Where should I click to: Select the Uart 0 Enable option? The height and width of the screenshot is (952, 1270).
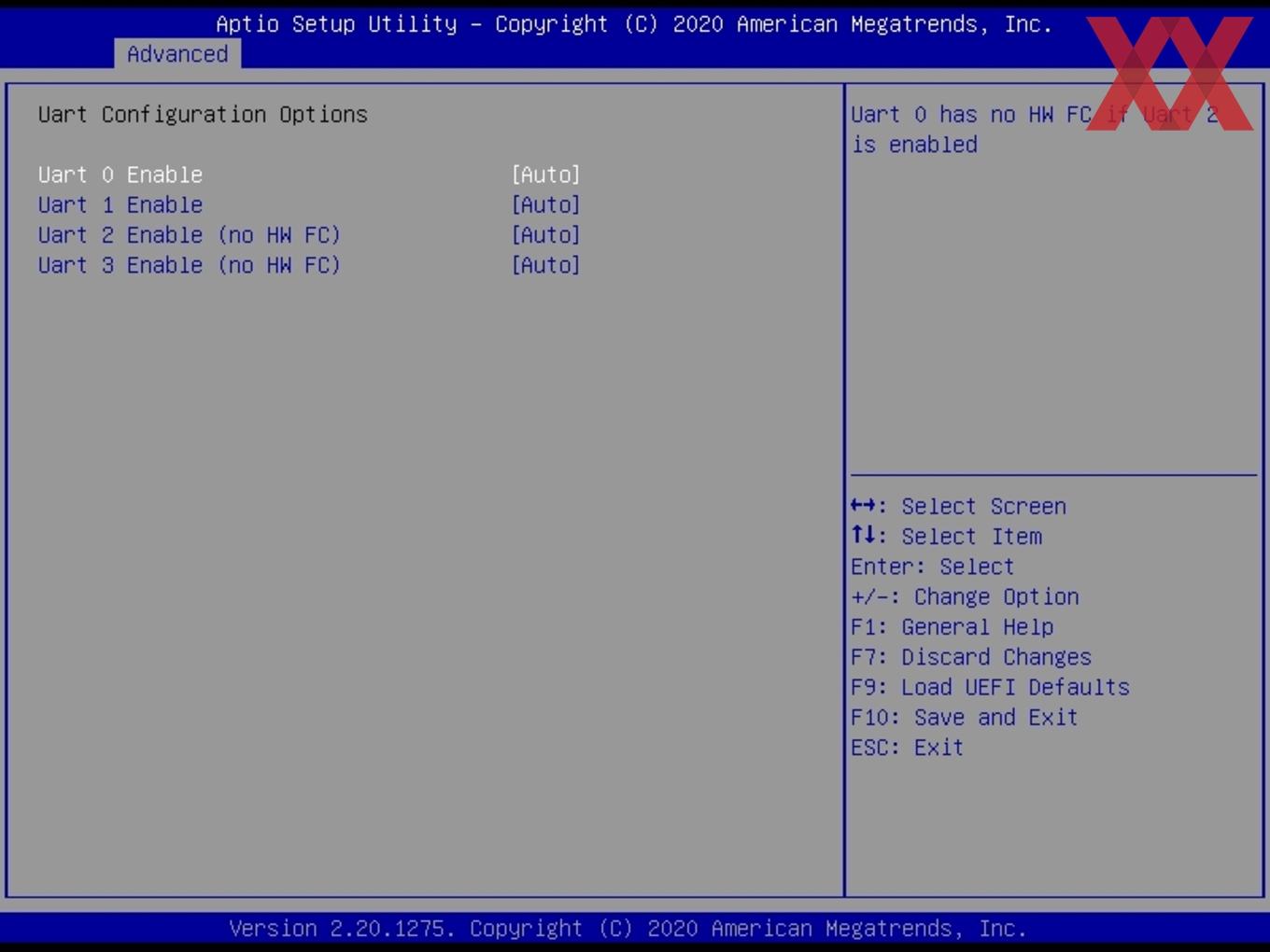tap(120, 175)
